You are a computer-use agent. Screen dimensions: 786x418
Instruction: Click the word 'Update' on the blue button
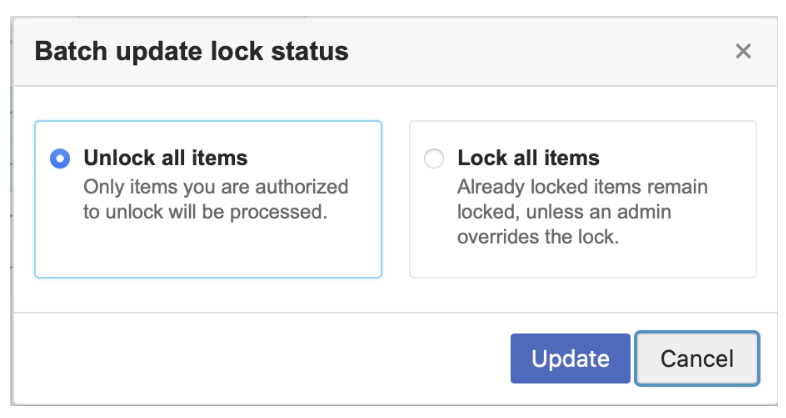tap(570, 358)
